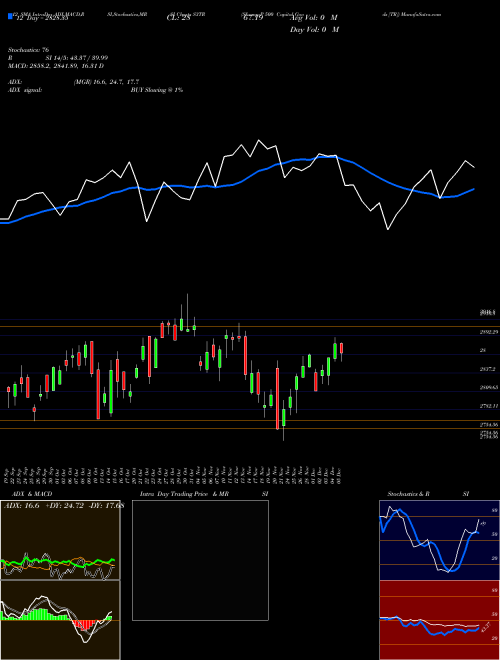Click the last red candlestick on the chart
Screen dimensions: 500x660
(x=341, y=349)
